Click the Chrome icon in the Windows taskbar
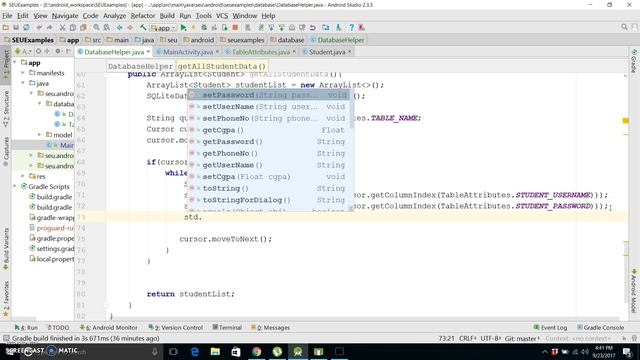640x360 pixels. click(x=256, y=351)
